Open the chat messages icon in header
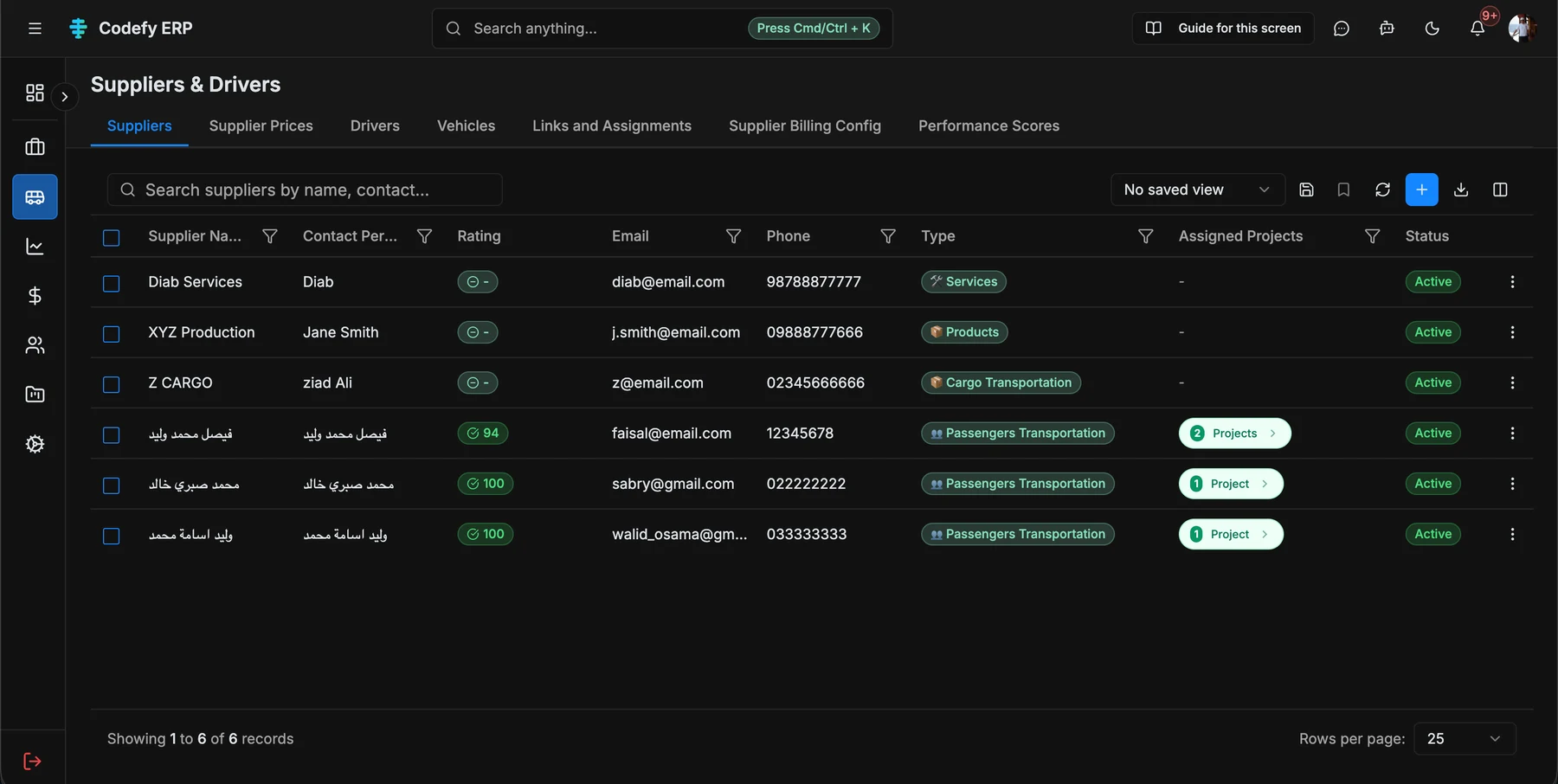Screen dimensions: 1558x784 pyautogui.click(x=1342, y=29)
